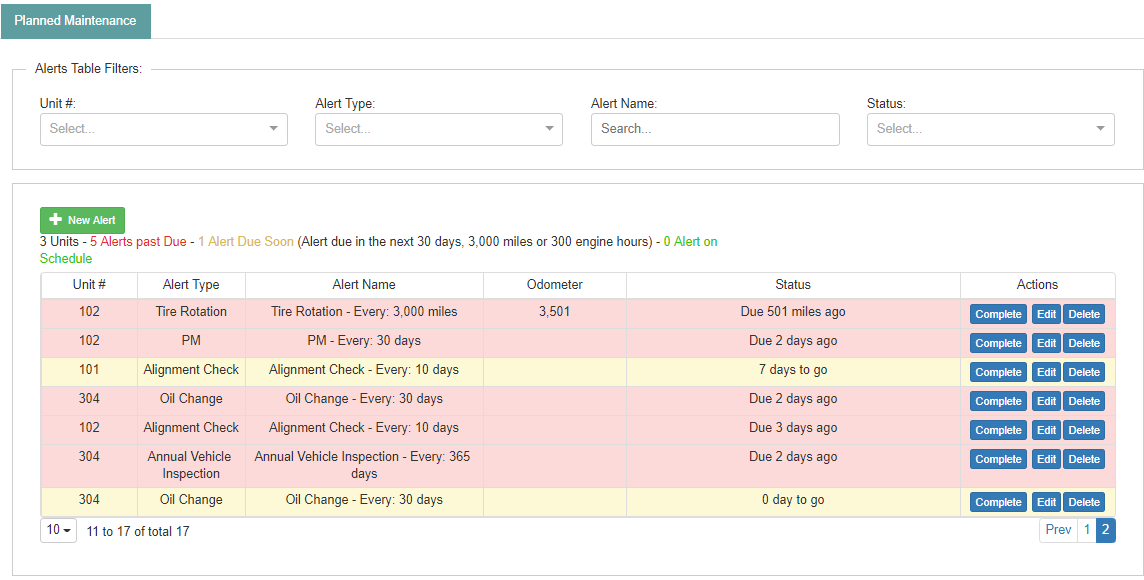Complete the Oil Change alert due 2 days ago
Screen dimensions: 1144x580
pyautogui.click(x=998, y=401)
